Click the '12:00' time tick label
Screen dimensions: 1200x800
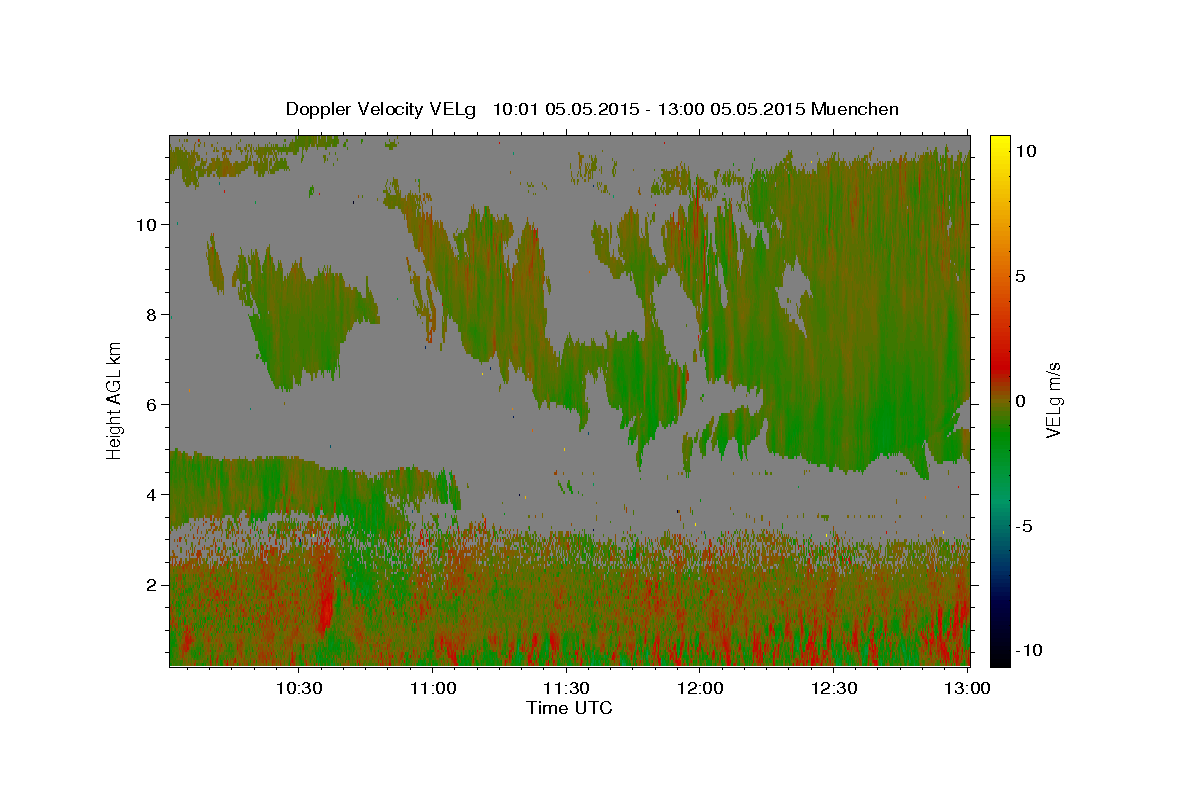point(701,688)
